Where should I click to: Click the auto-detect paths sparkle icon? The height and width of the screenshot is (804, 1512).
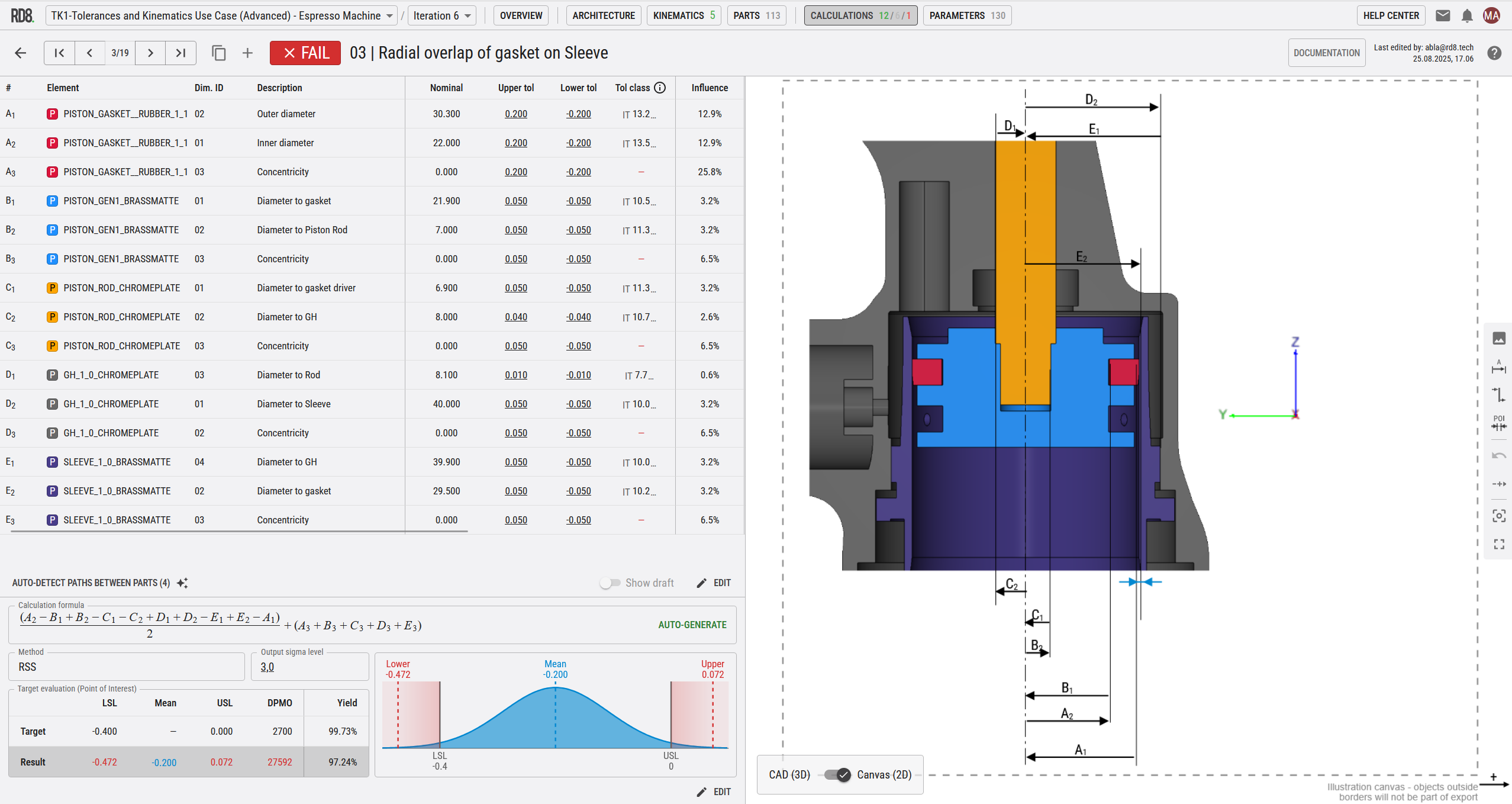click(183, 583)
